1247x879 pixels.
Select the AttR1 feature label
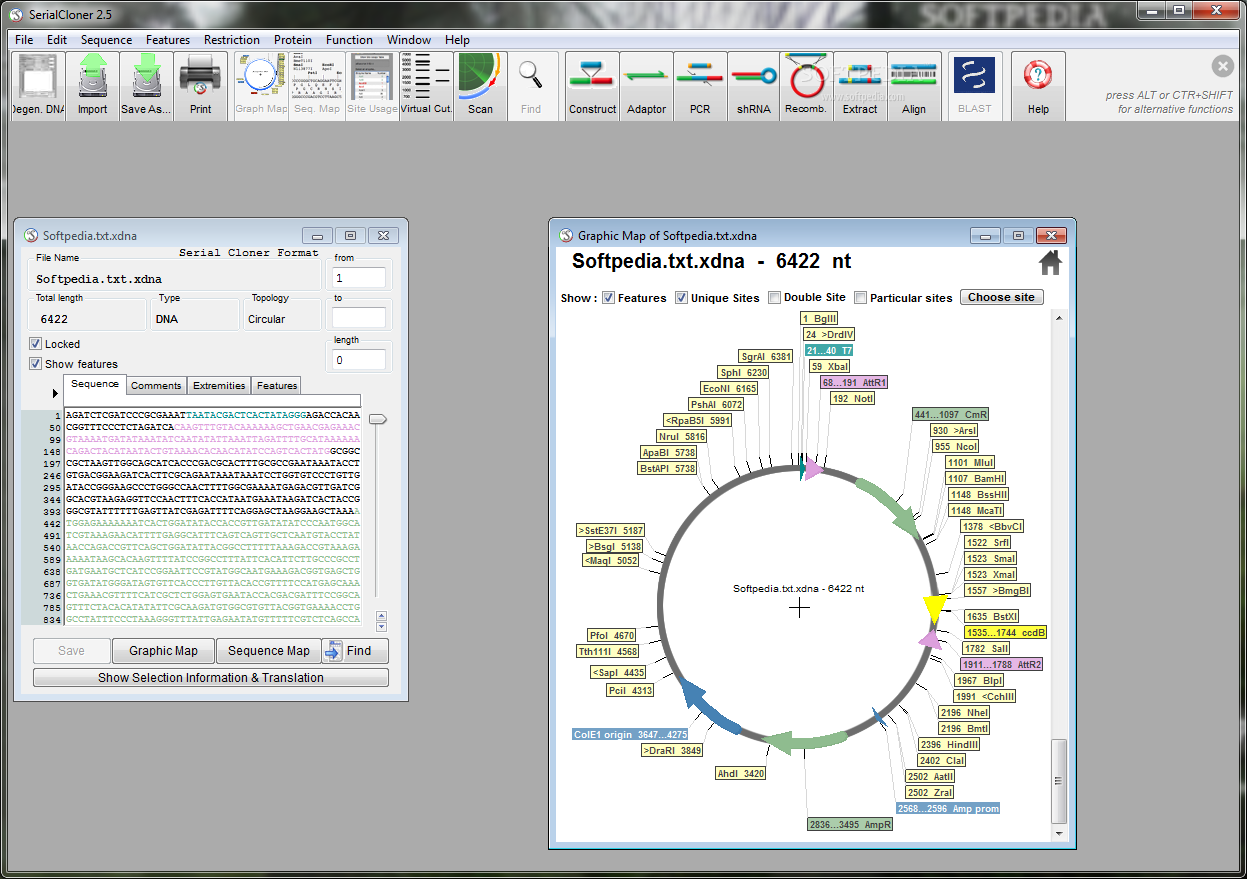pos(854,382)
